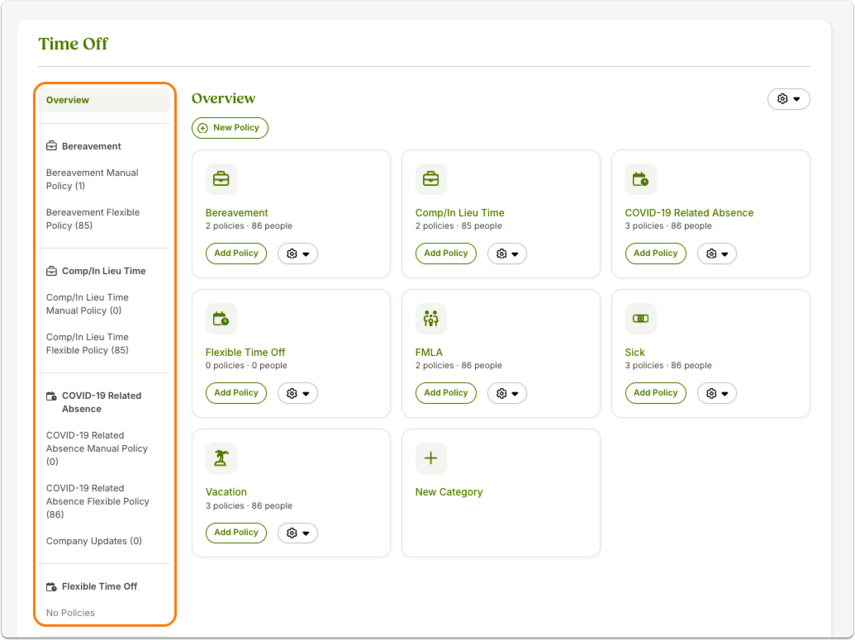
Task: Click '0 policies · 0 people' text
Action: [246, 365]
